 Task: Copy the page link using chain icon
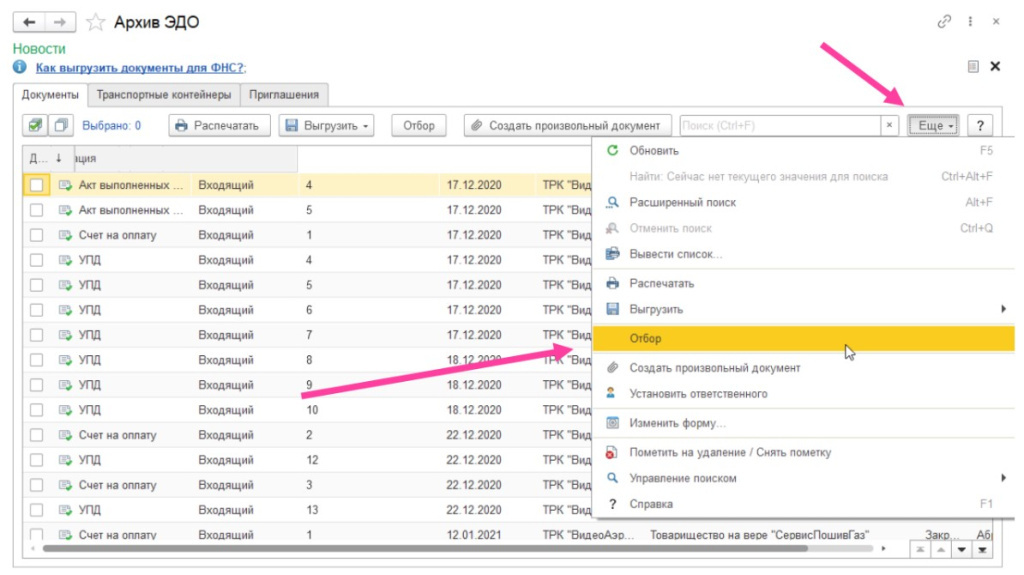click(943, 21)
